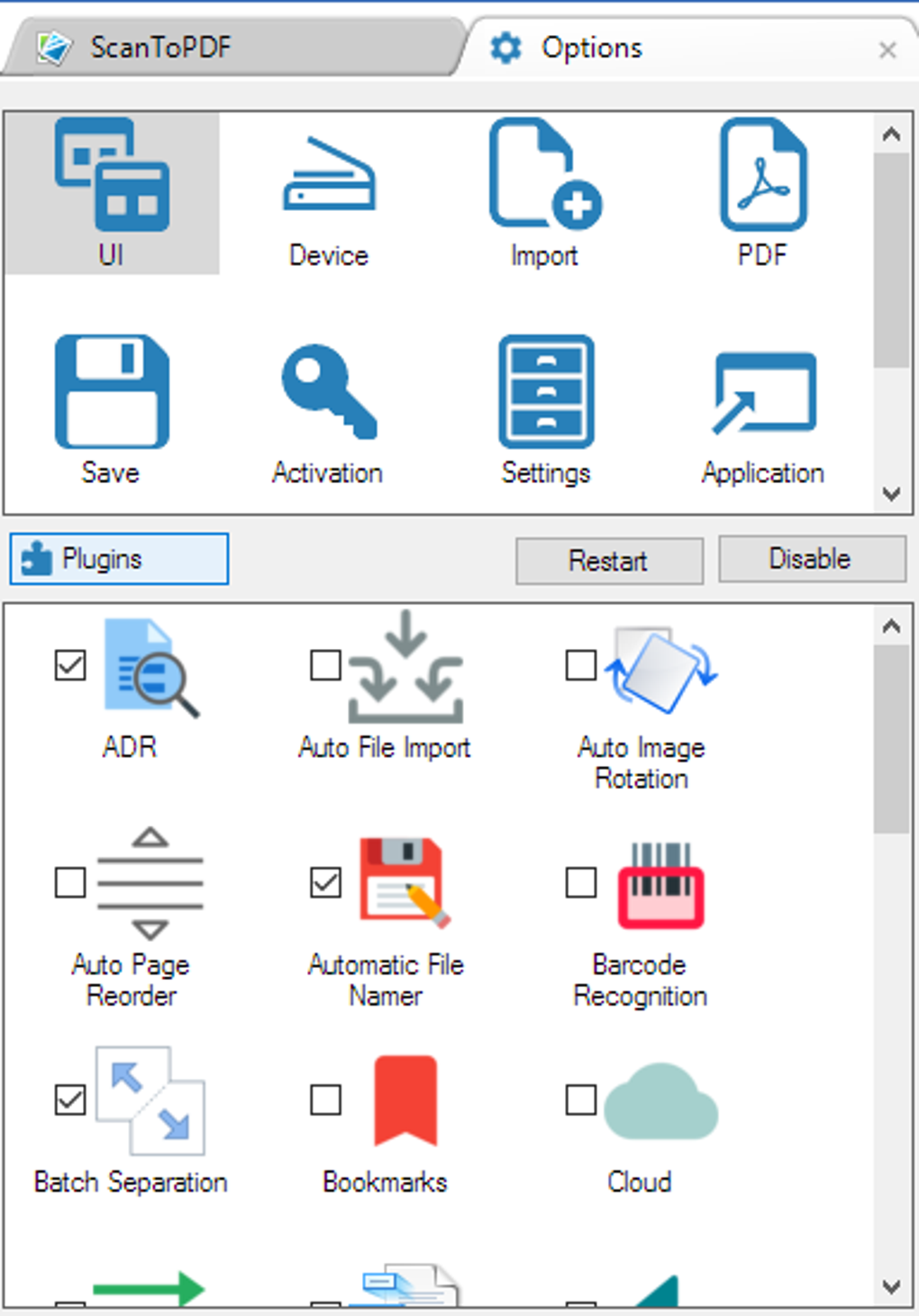Click the "Auto File Import" label

[x=385, y=747]
